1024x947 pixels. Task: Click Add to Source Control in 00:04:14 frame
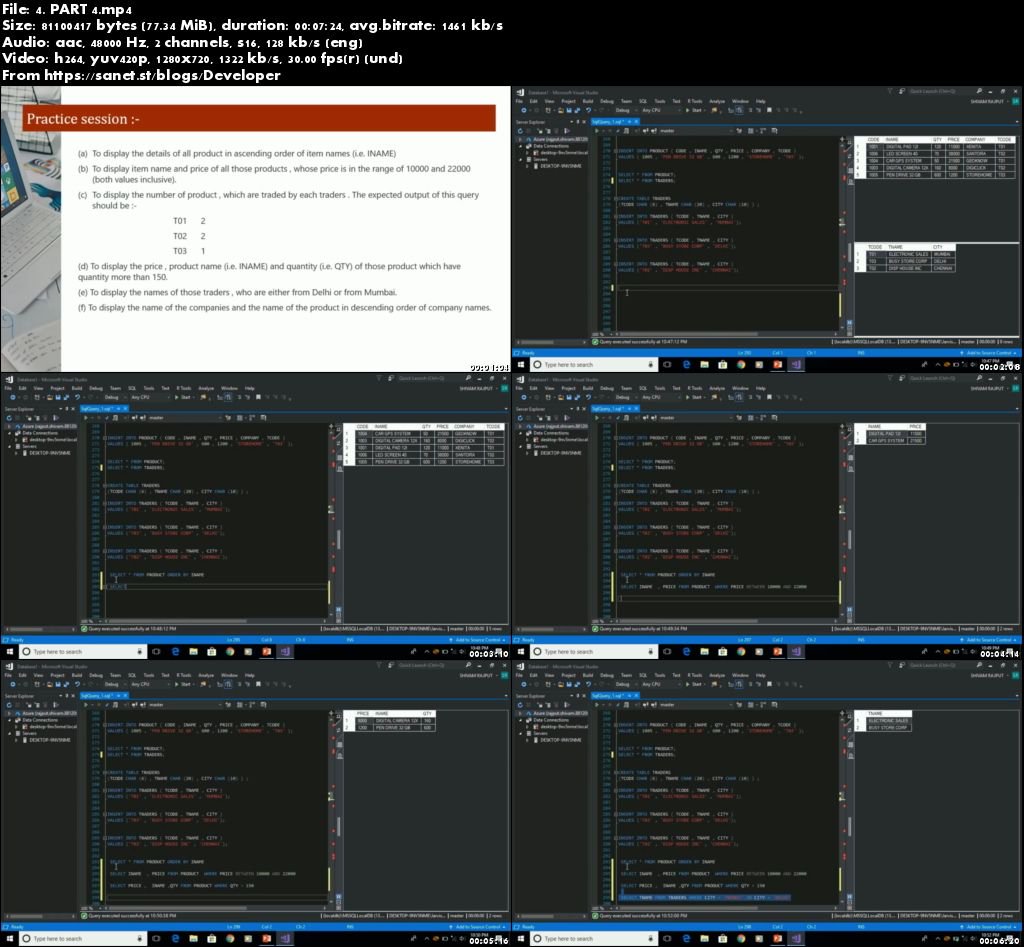[990, 639]
